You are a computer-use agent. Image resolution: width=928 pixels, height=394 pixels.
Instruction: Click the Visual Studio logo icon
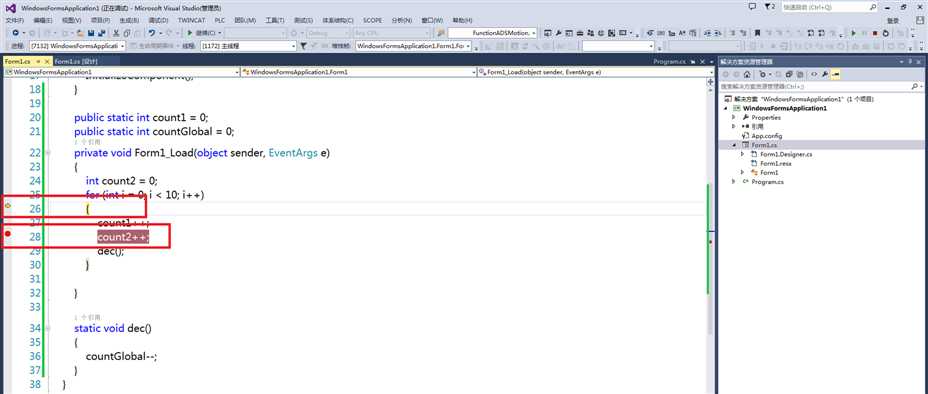point(11,8)
